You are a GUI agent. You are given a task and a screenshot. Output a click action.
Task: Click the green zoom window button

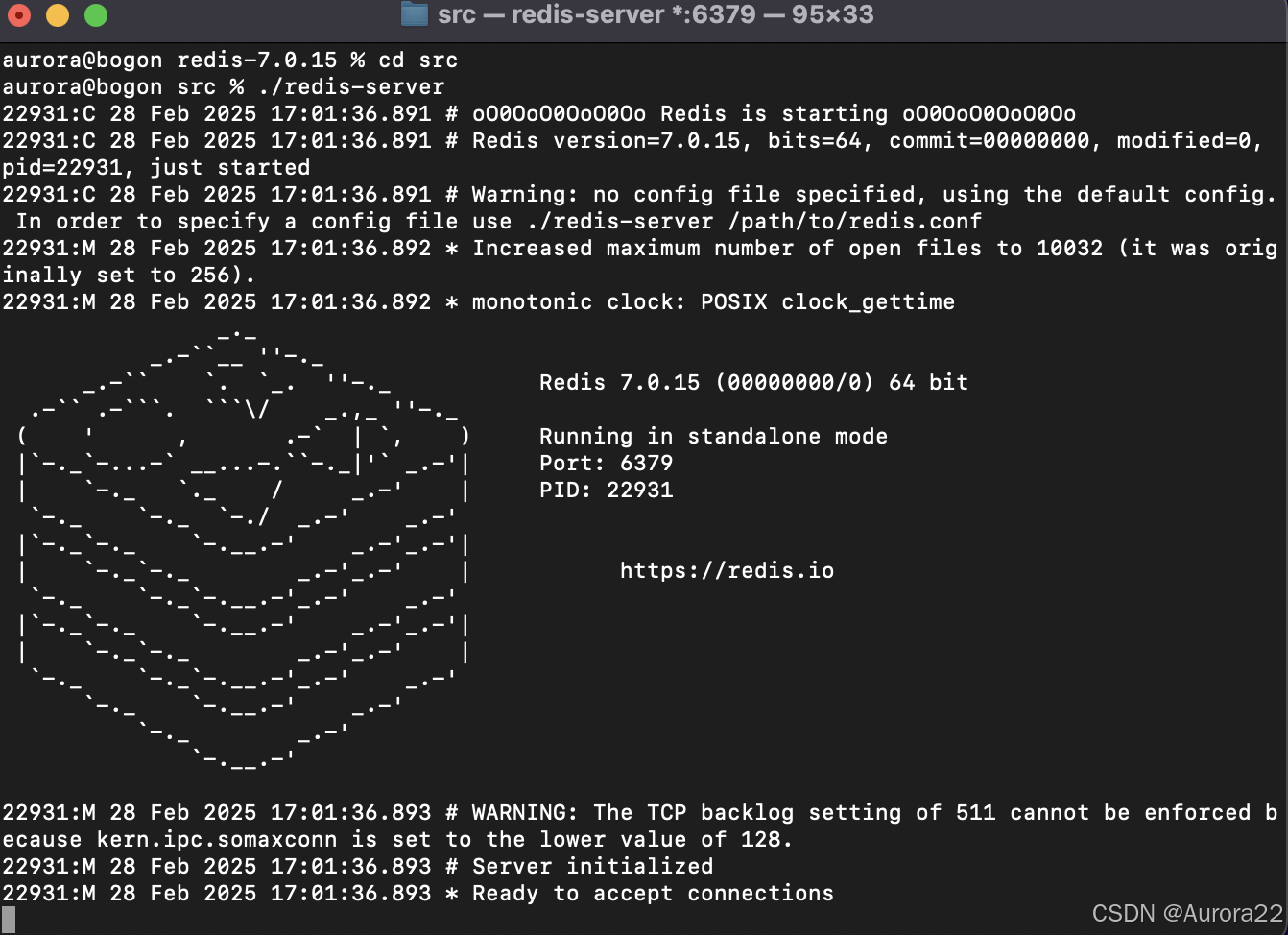click(x=96, y=15)
